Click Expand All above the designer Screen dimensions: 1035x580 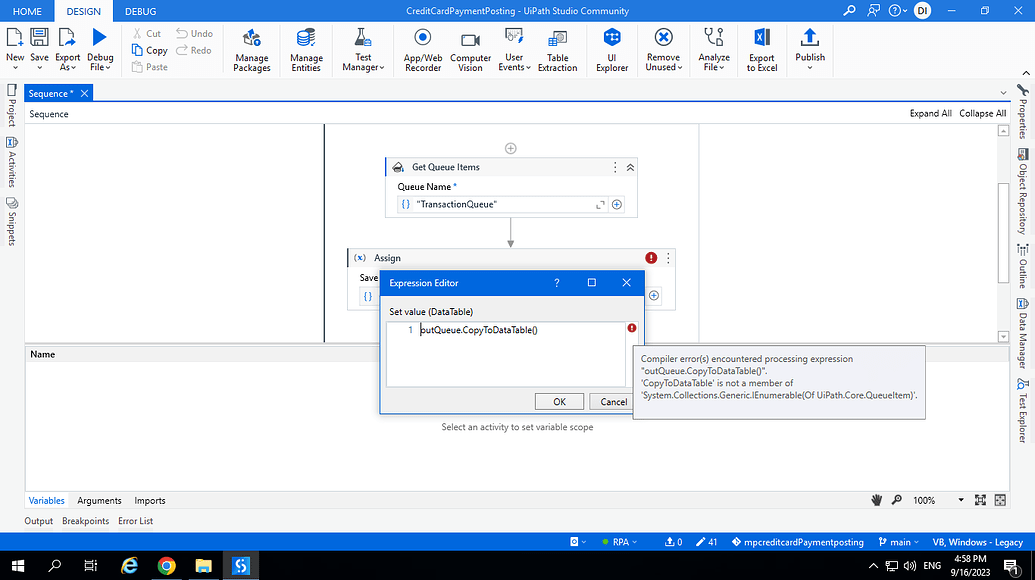pos(930,113)
